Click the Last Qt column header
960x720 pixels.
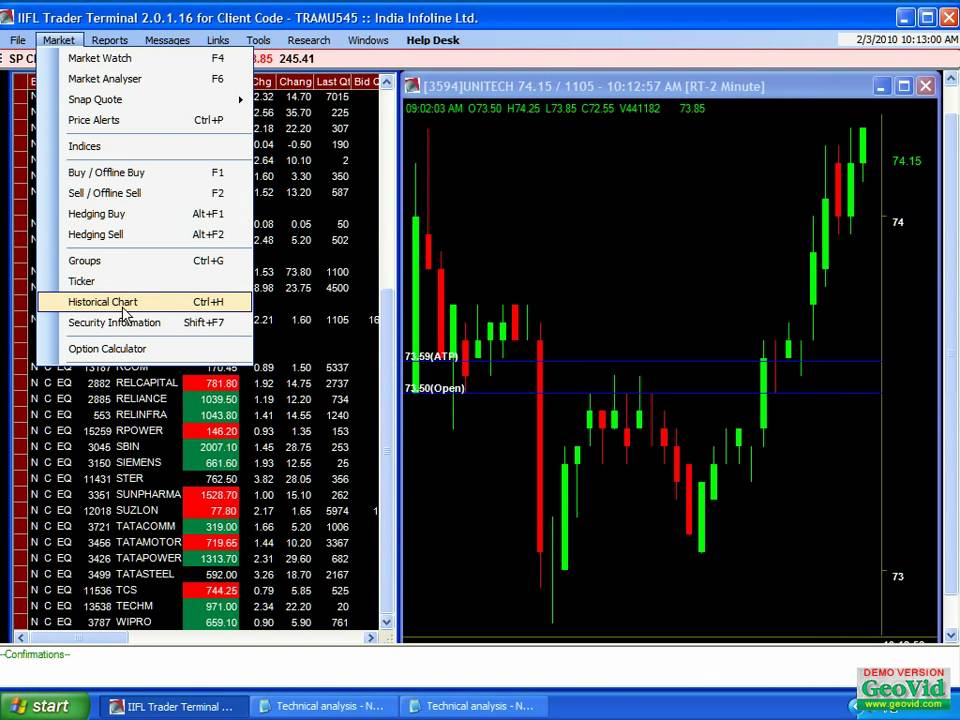pyautogui.click(x=333, y=81)
